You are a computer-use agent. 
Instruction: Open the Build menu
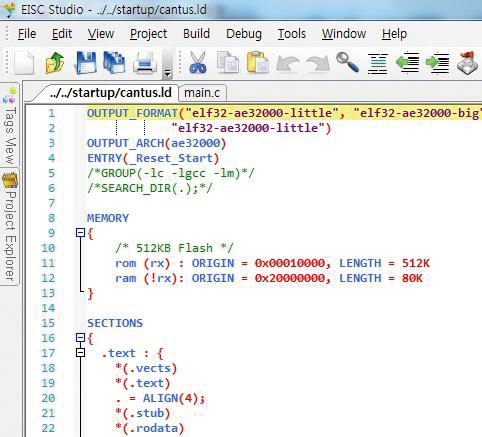[x=196, y=34]
